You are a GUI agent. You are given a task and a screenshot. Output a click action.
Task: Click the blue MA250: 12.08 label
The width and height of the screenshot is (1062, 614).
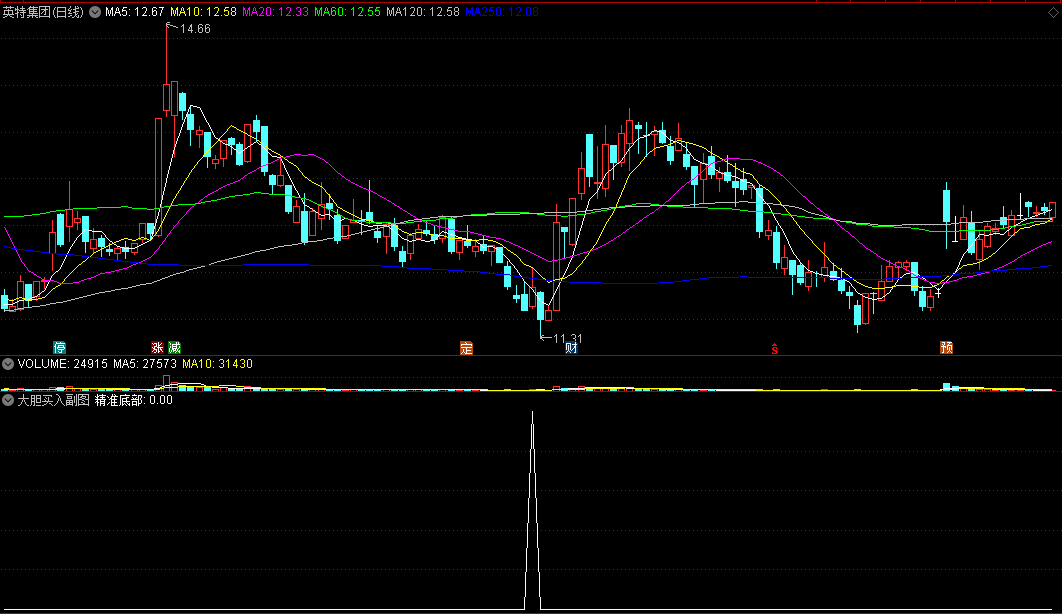coord(502,12)
